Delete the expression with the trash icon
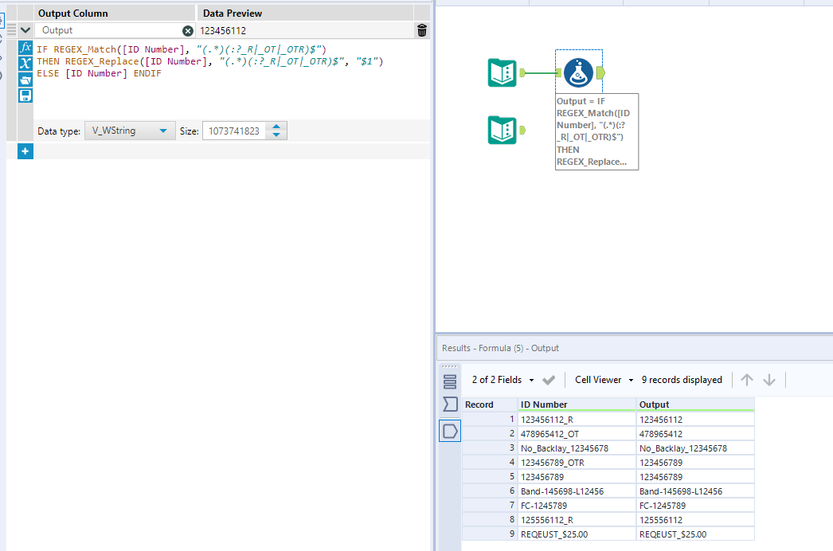Screen dimensions: 833x551 (x=422, y=30)
